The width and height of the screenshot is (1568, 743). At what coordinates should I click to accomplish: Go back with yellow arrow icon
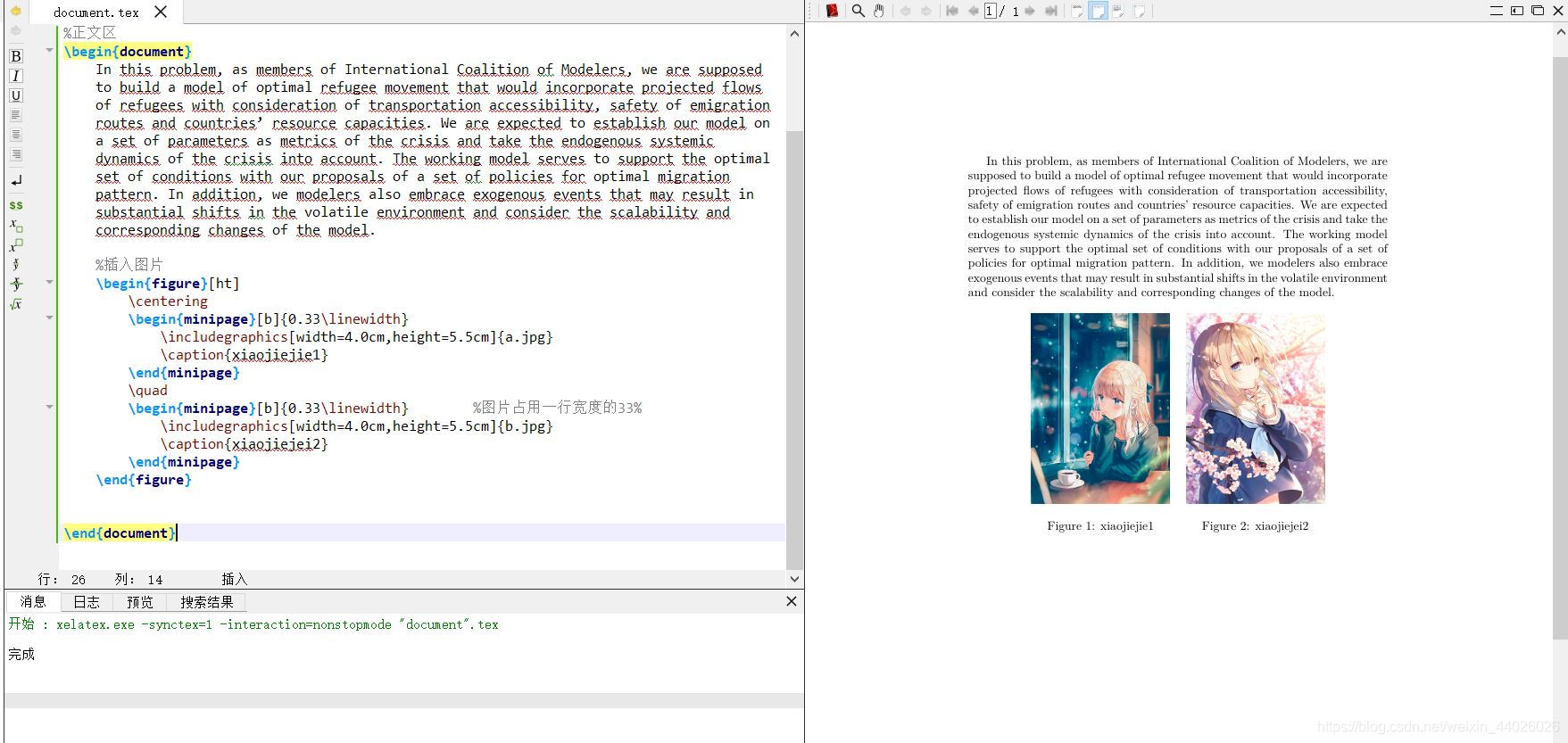[x=15, y=11]
